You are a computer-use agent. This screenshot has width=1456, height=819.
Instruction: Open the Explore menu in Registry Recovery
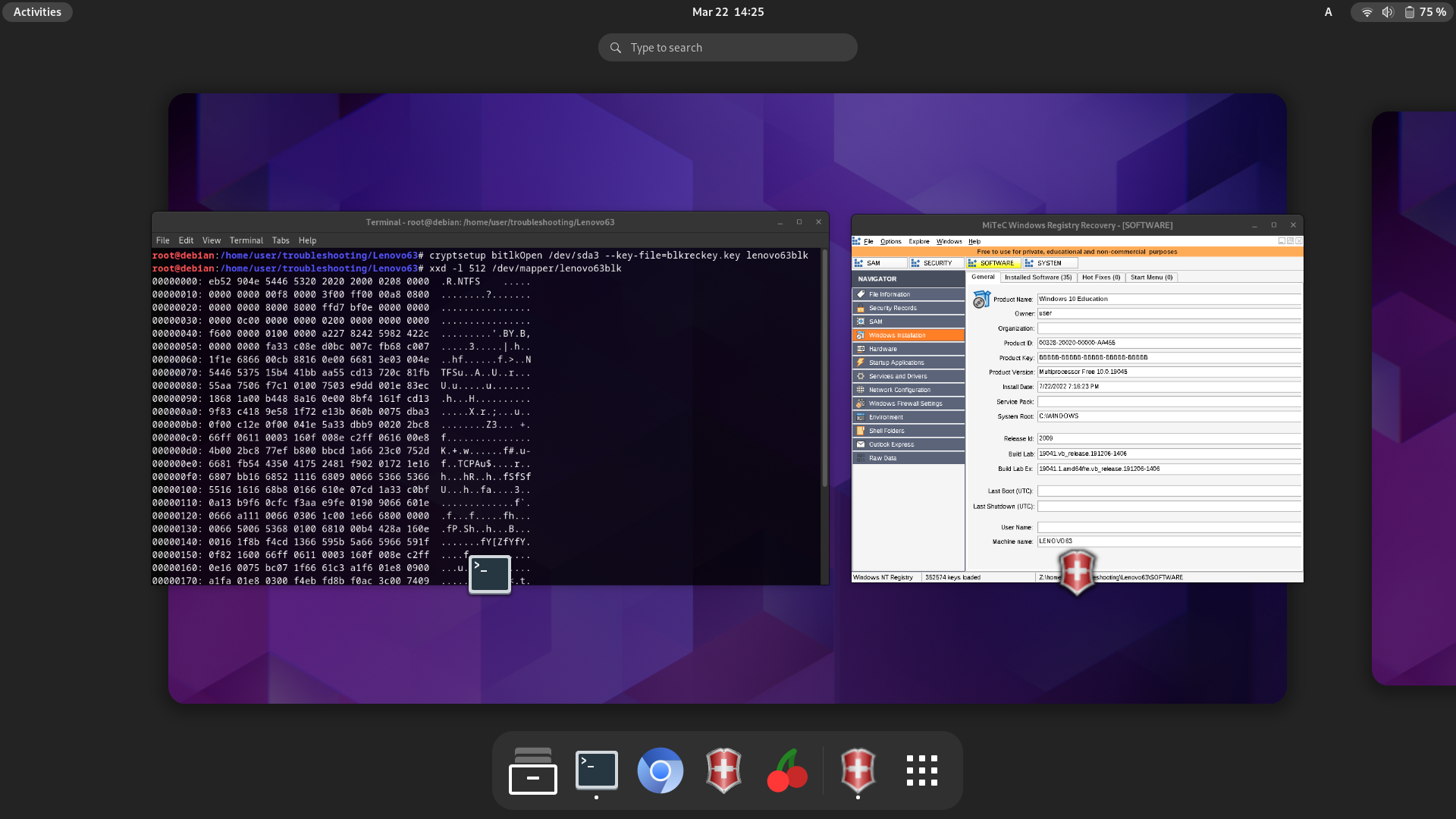point(918,241)
